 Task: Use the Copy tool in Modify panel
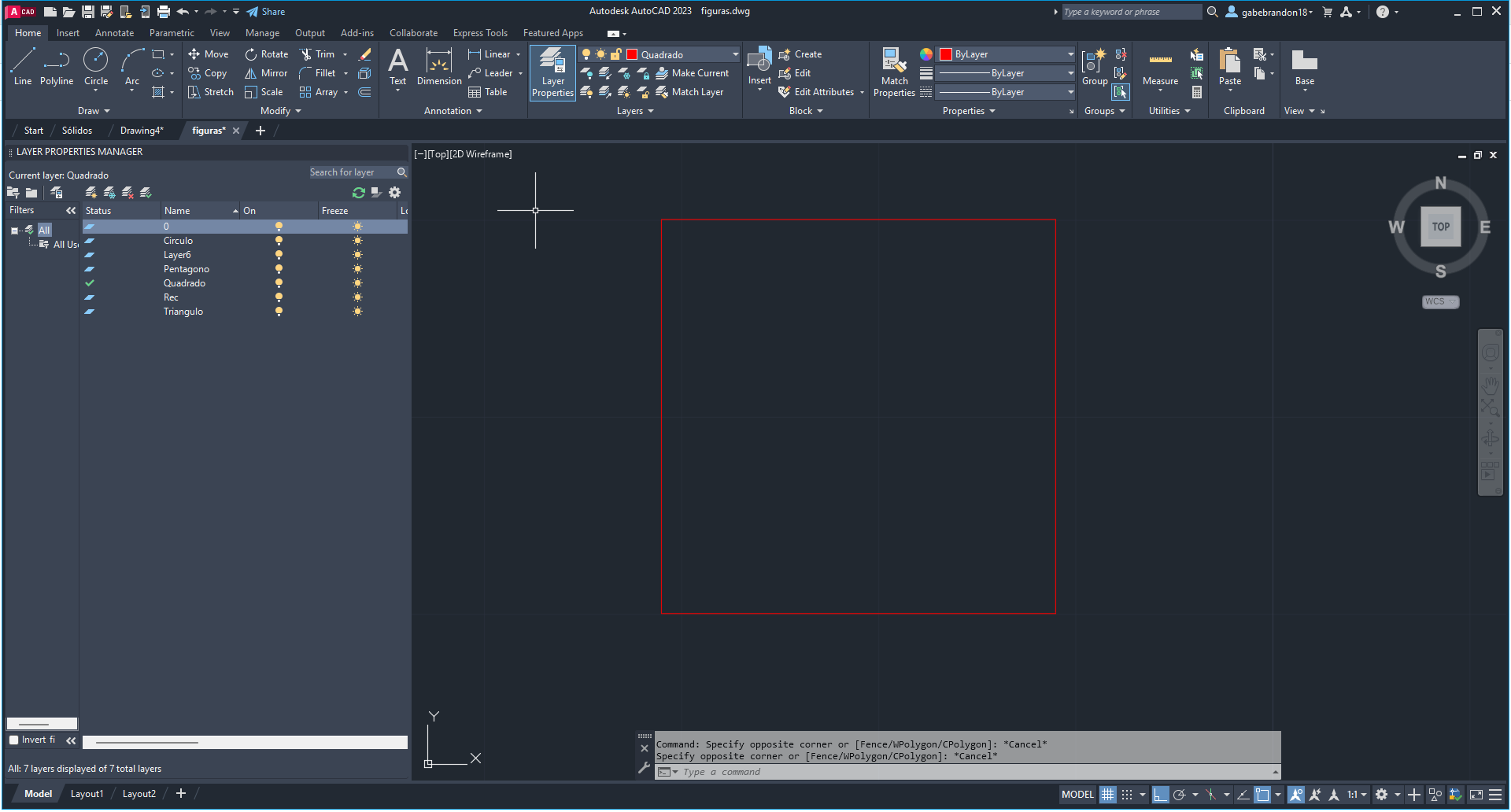pyautogui.click(x=208, y=73)
